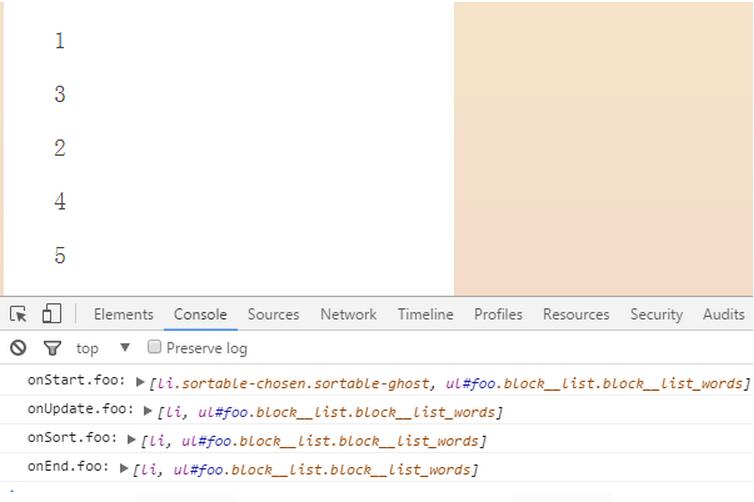Click the console filter funnel icon
The width and height of the screenshot is (754, 502).
[52, 348]
